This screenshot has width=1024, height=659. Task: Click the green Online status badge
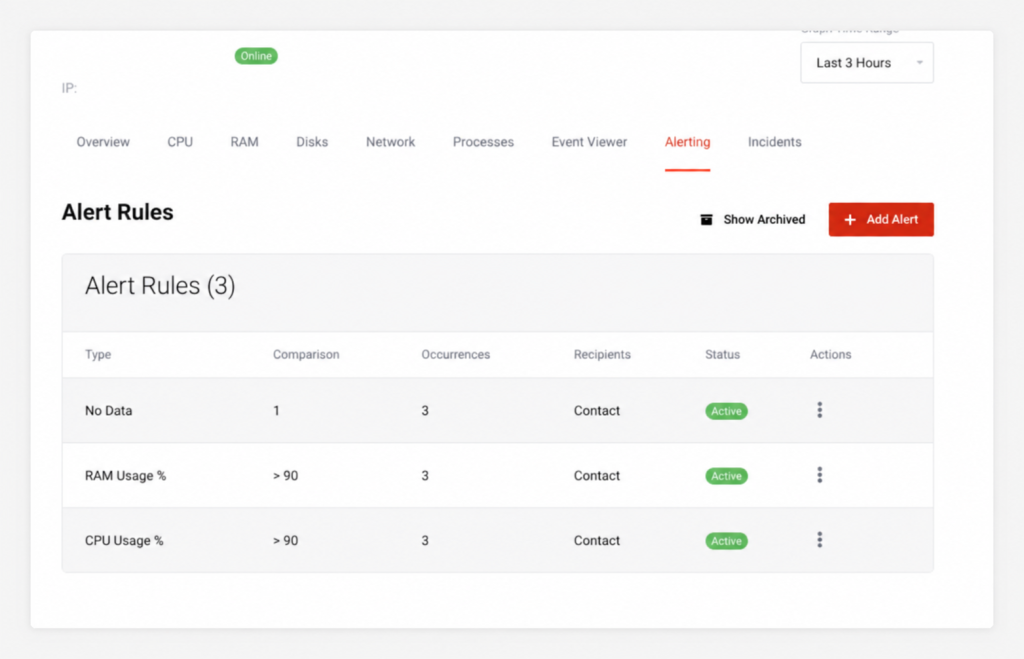256,56
